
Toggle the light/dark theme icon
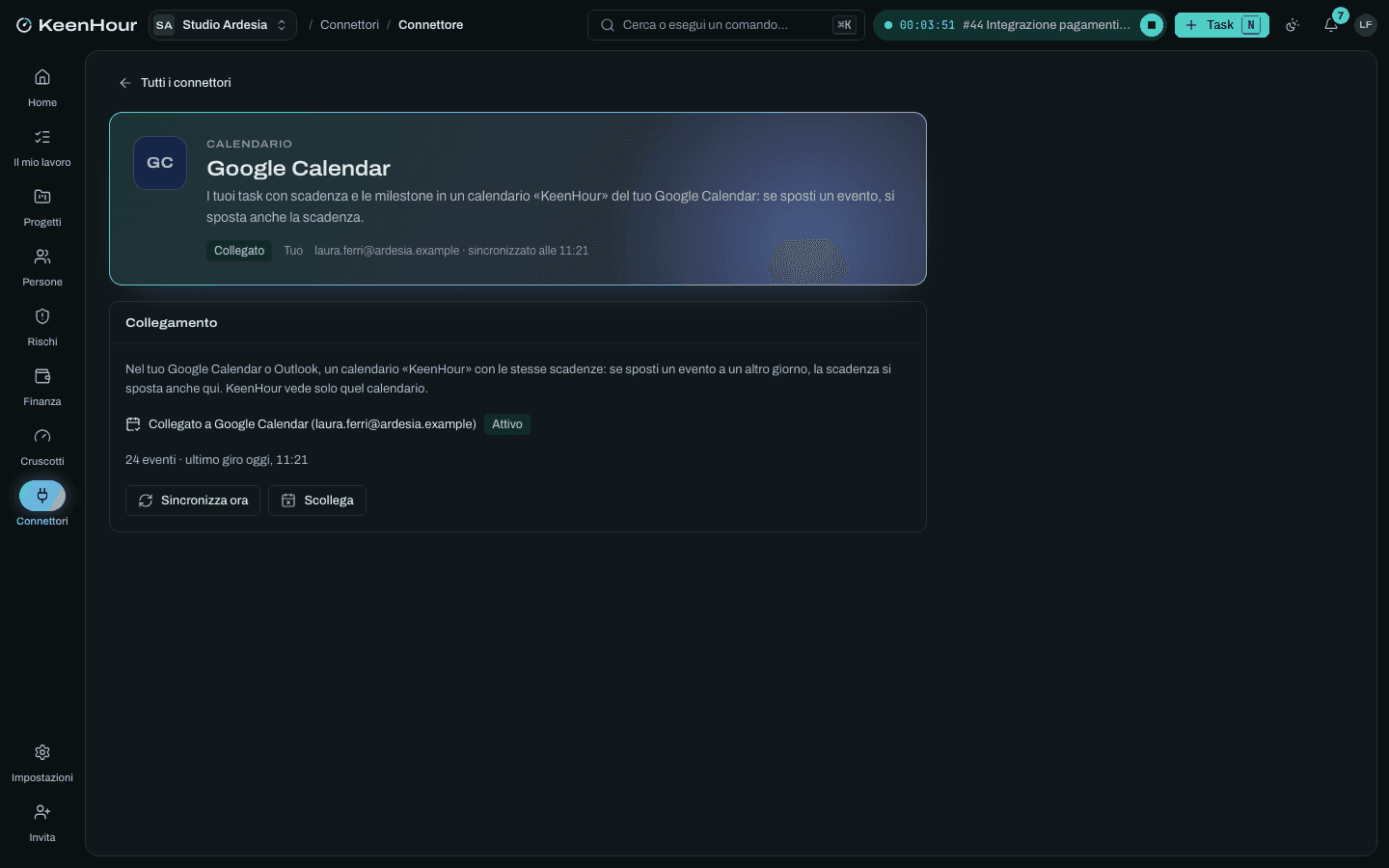pyautogui.click(x=1293, y=25)
